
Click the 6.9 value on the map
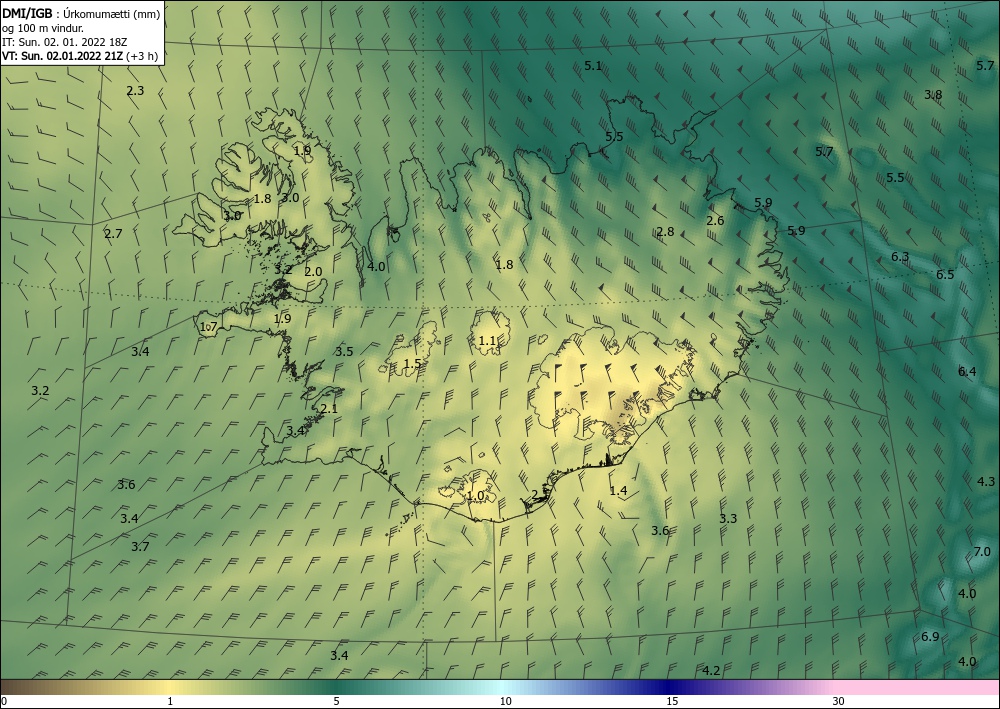(930, 636)
